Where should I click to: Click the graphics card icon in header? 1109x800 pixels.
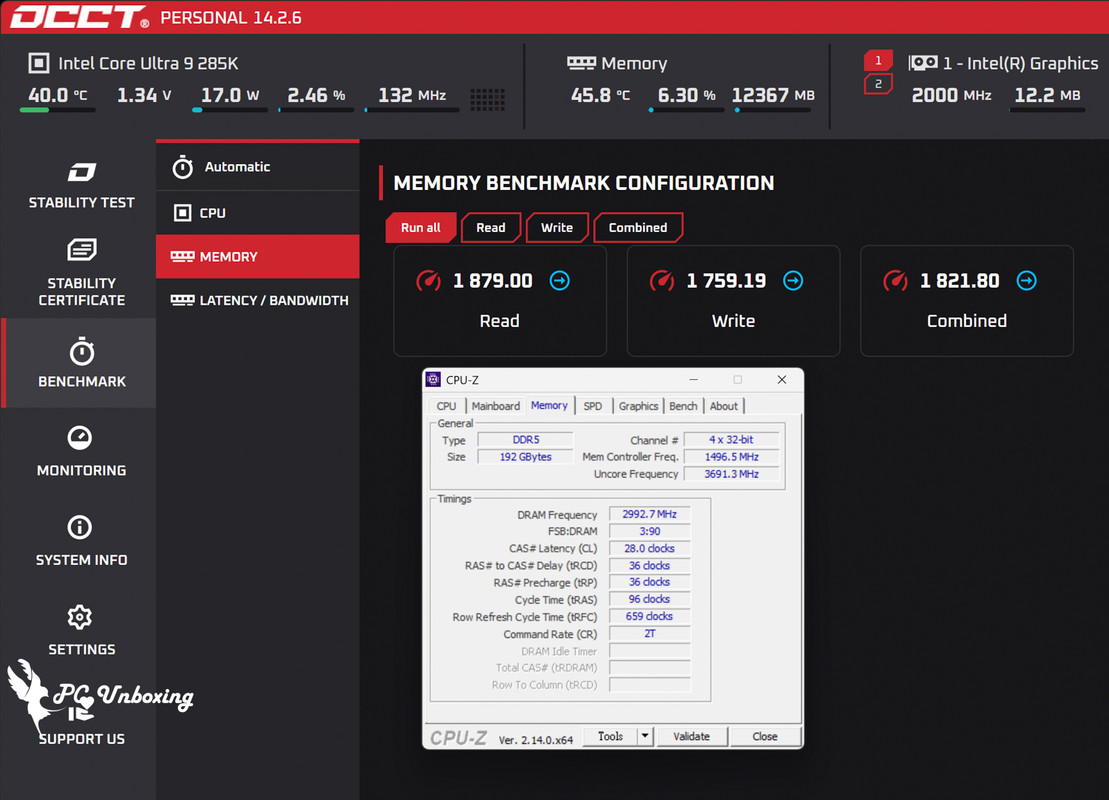(922, 63)
